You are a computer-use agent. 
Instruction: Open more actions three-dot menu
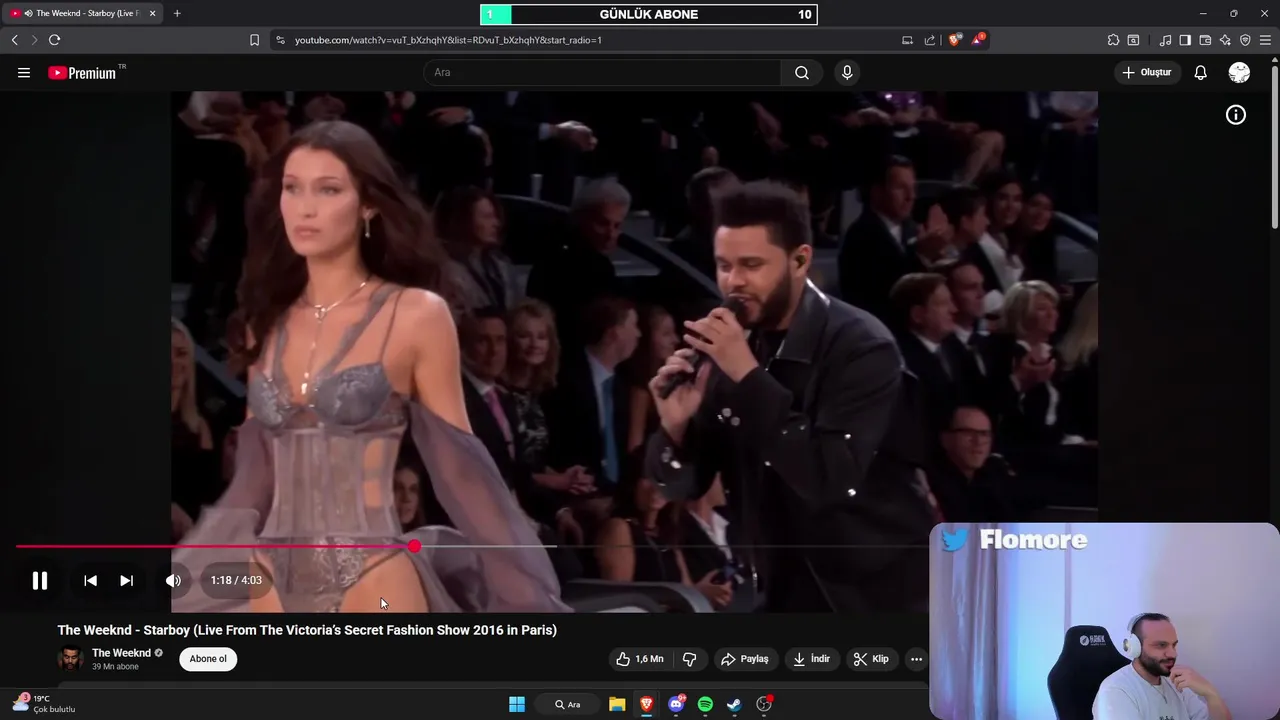[916, 659]
